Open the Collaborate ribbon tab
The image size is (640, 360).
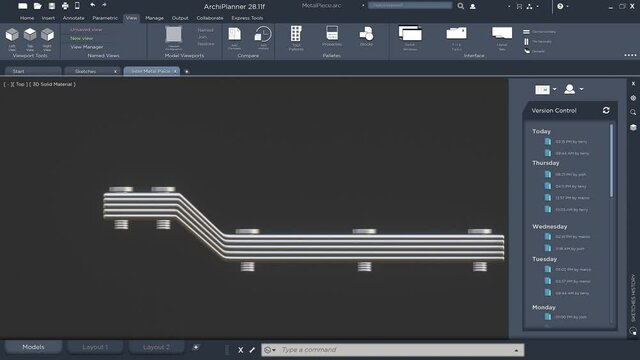(210, 18)
